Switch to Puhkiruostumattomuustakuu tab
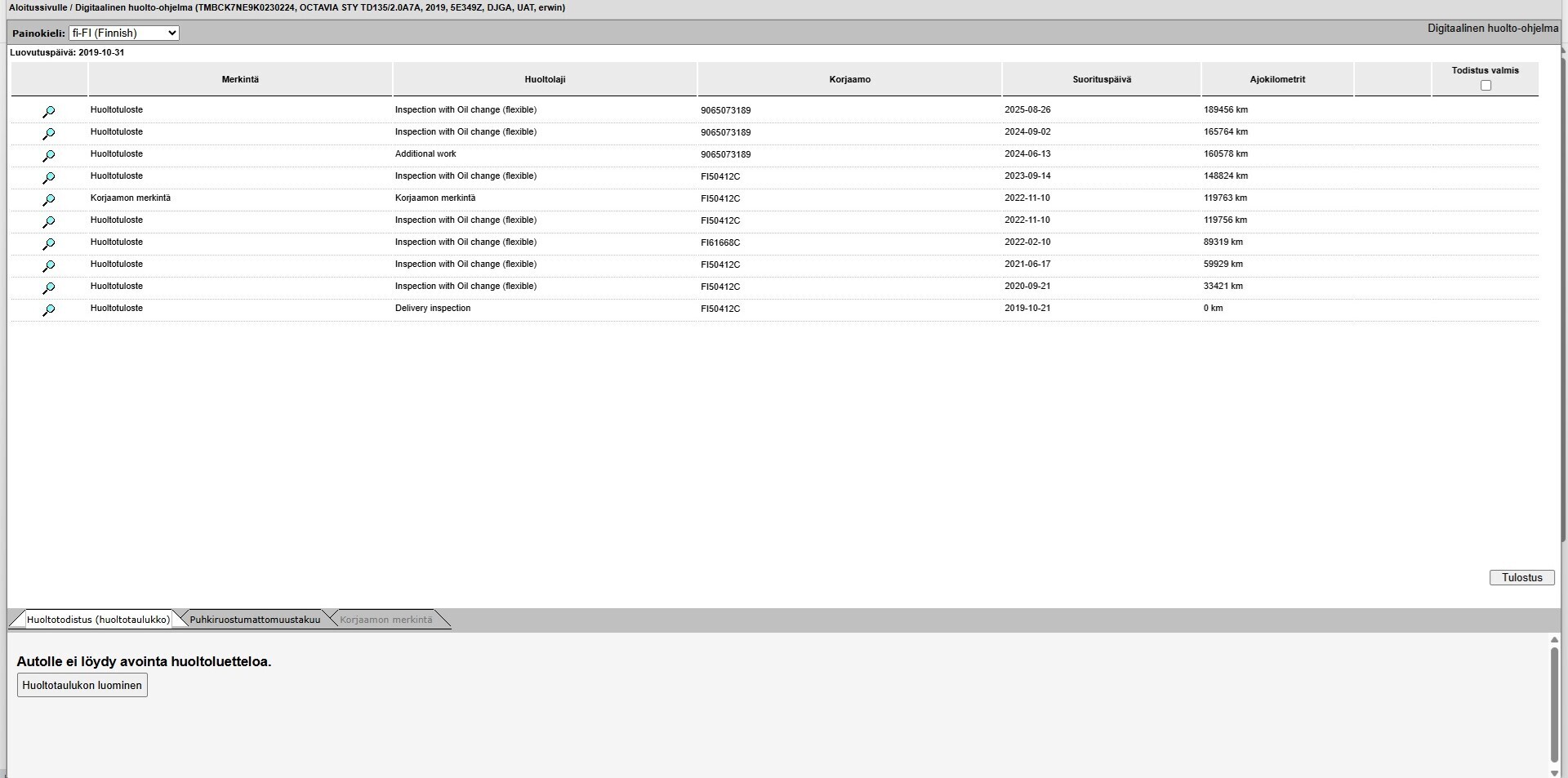The width and height of the screenshot is (1568, 778). click(255, 620)
